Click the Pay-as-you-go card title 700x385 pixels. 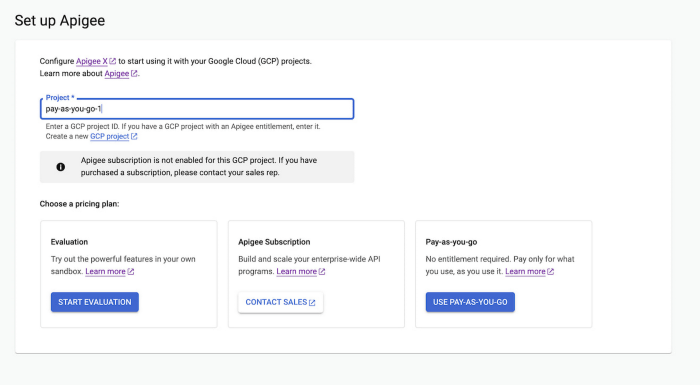tap(451, 242)
